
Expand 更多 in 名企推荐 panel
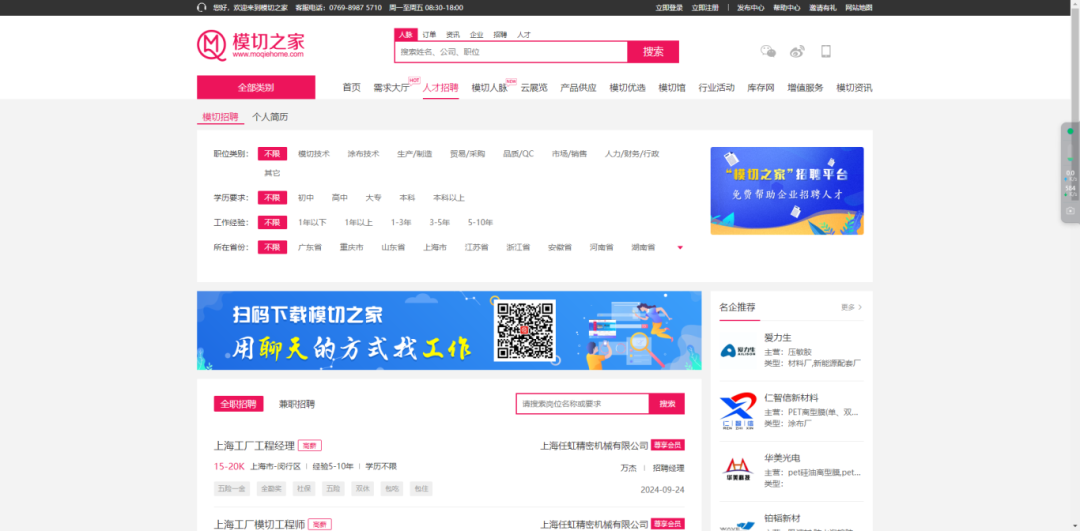[851, 307]
